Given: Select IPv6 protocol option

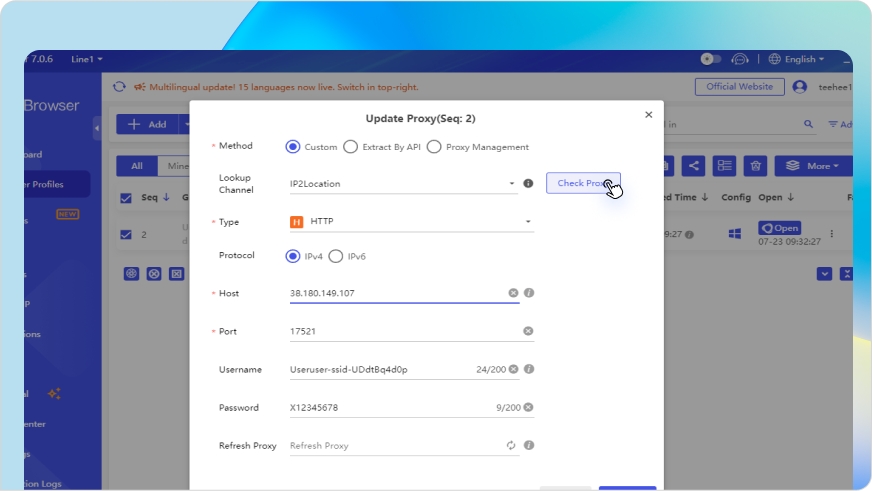Looking at the screenshot, I should 336,256.
